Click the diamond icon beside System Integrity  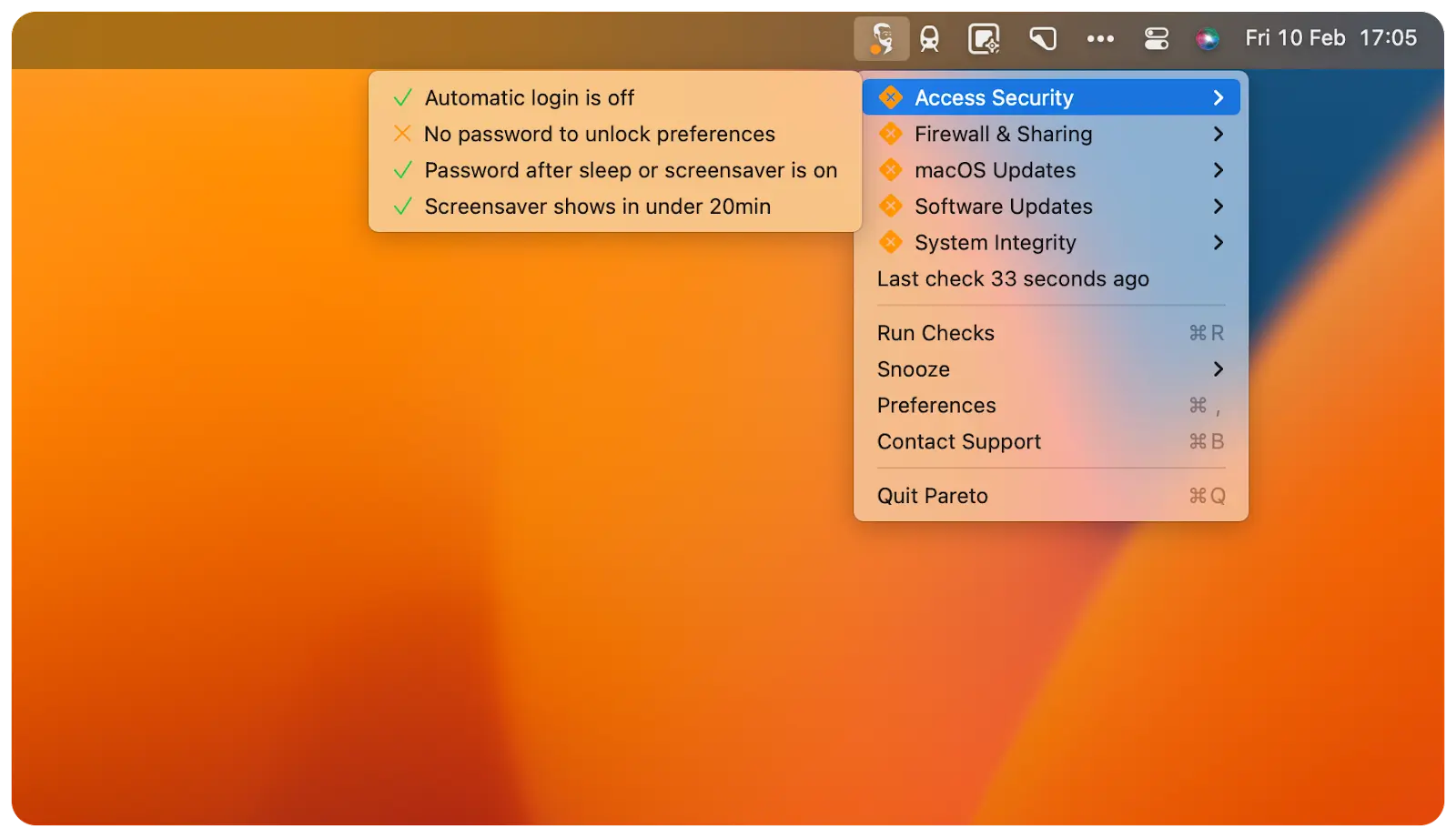click(x=891, y=242)
